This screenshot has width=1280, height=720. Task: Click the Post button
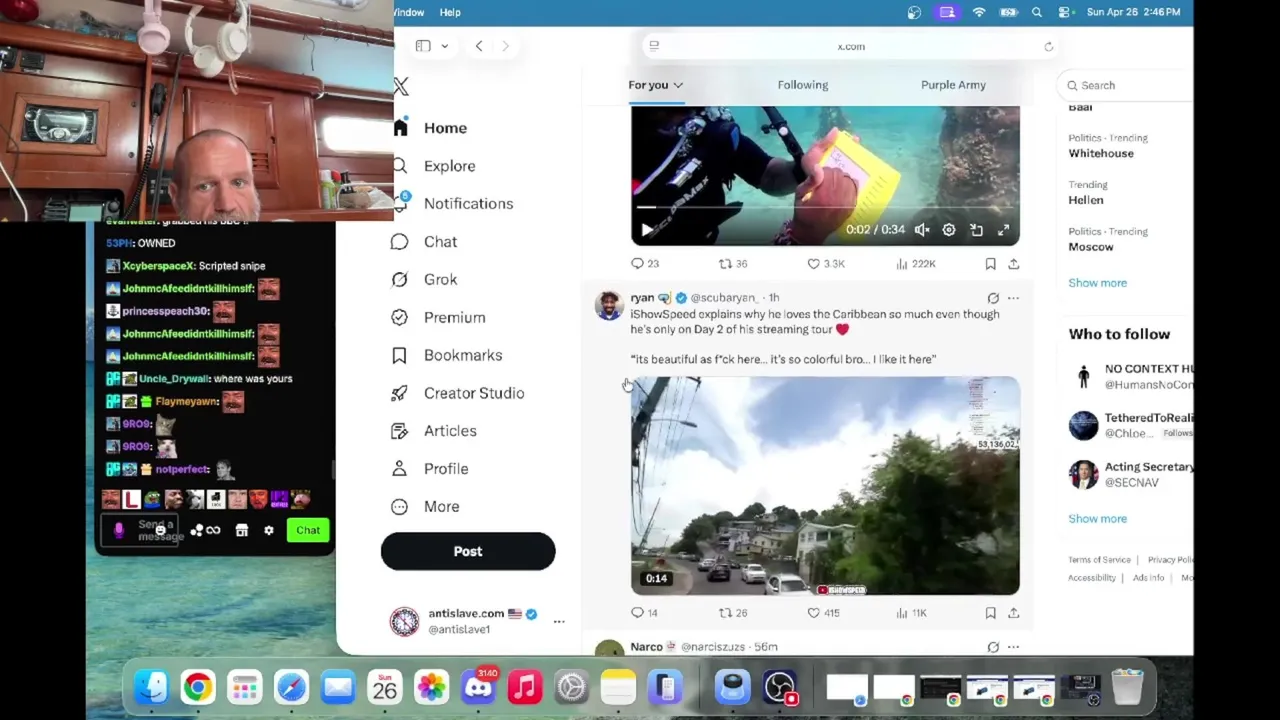pos(468,552)
